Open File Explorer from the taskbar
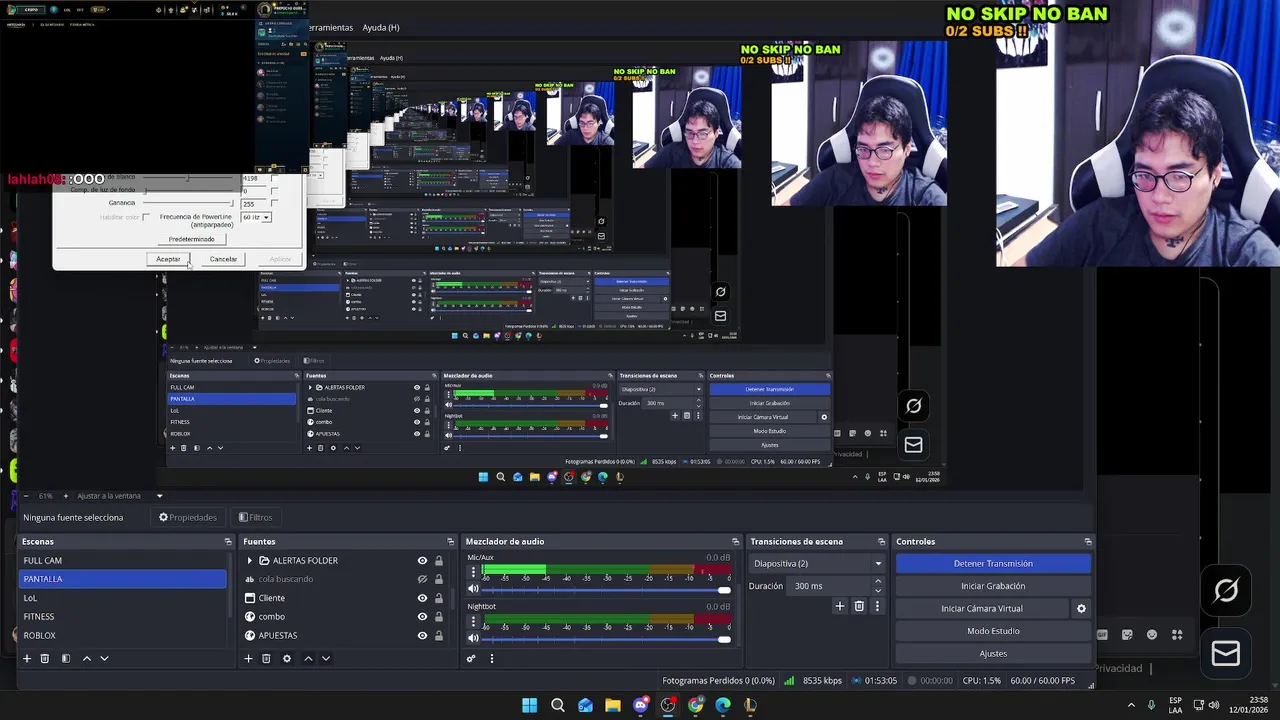1280x720 pixels. (612, 705)
